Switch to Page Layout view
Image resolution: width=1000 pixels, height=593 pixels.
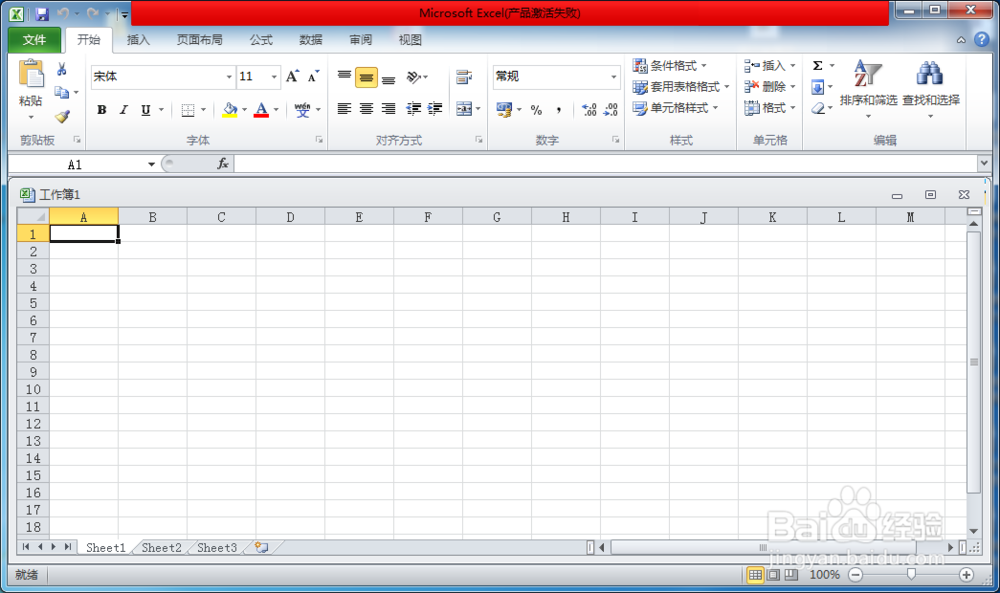(x=774, y=575)
